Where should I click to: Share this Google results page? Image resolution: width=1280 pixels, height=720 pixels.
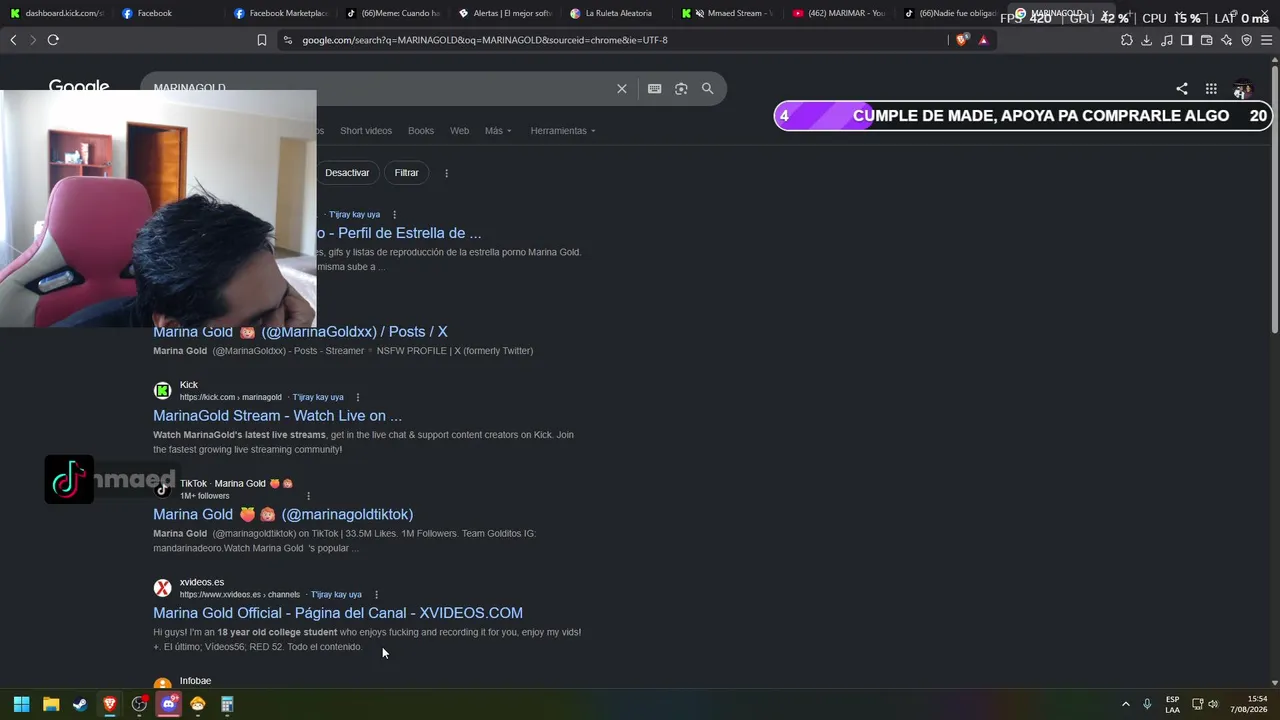tap(1182, 89)
